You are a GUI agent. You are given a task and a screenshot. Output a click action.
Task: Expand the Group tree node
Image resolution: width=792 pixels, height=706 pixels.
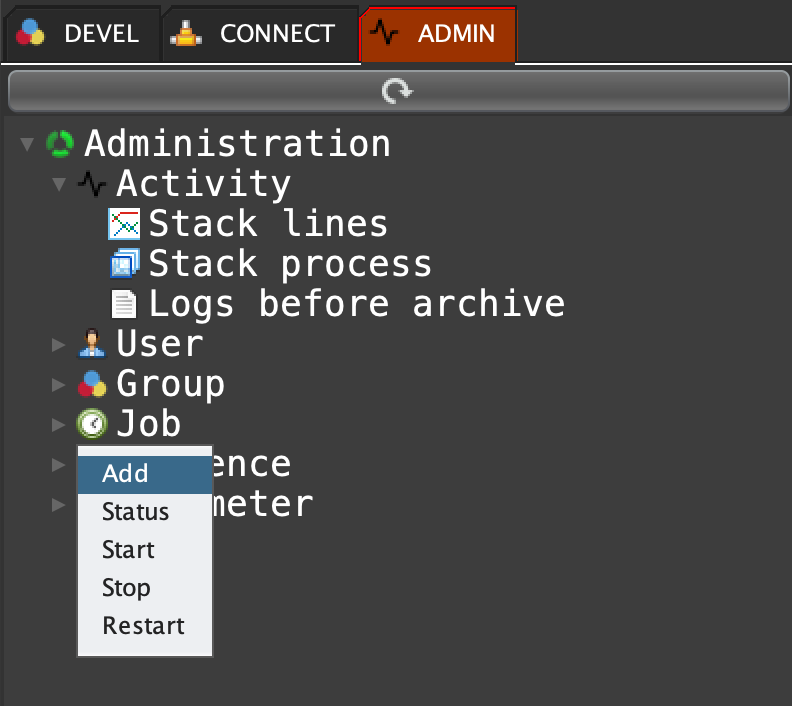[59, 385]
